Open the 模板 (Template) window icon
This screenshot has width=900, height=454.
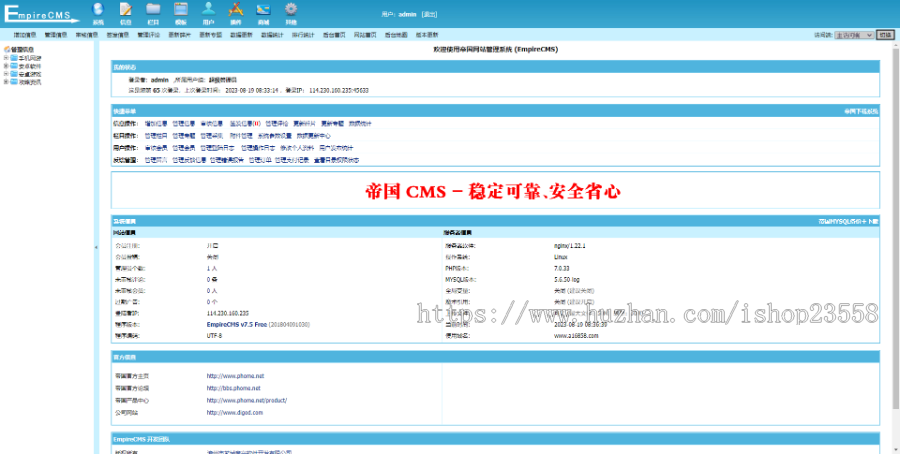(181, 9)
